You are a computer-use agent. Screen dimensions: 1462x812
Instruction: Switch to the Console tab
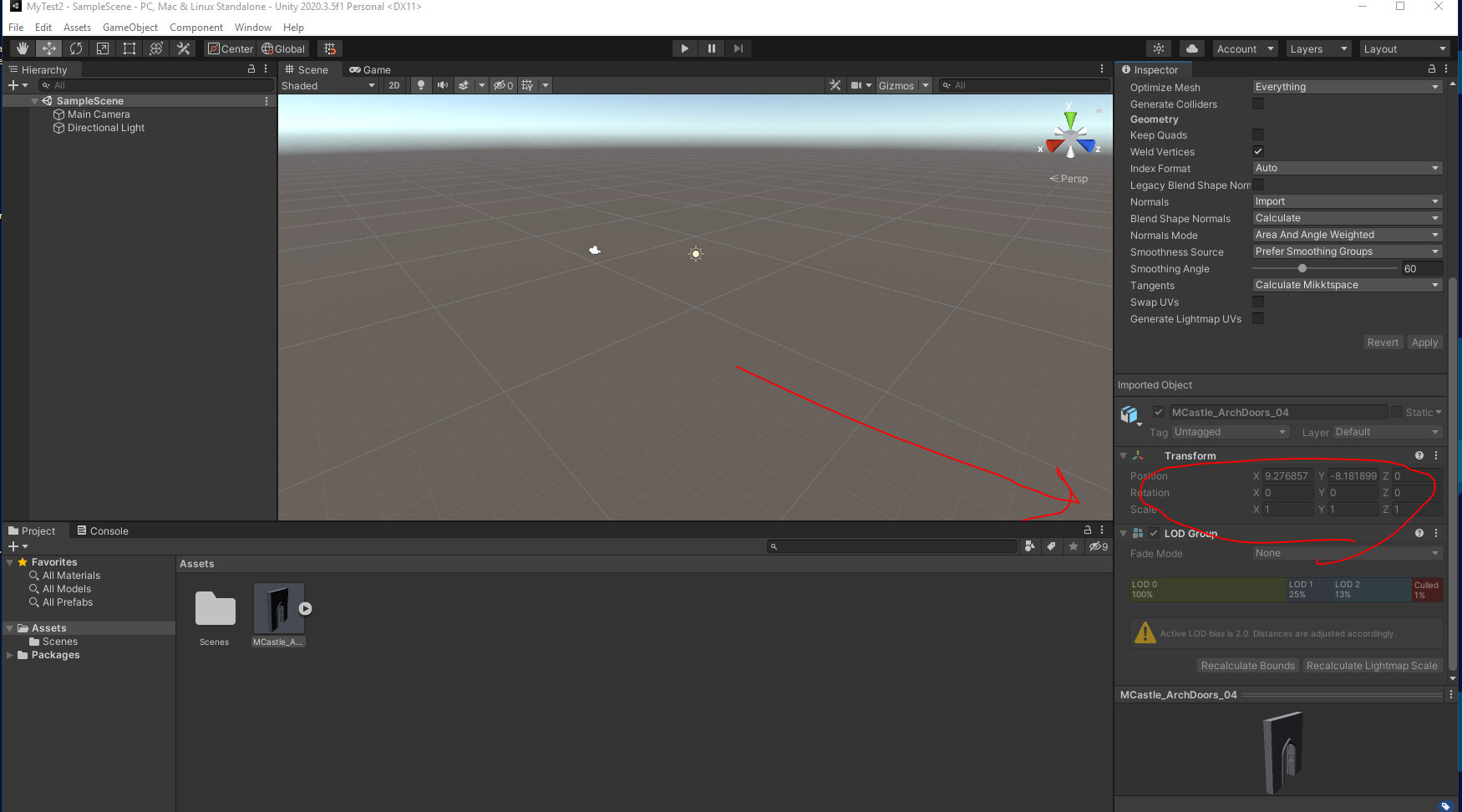pyautogui.click(x=103, y=530)
